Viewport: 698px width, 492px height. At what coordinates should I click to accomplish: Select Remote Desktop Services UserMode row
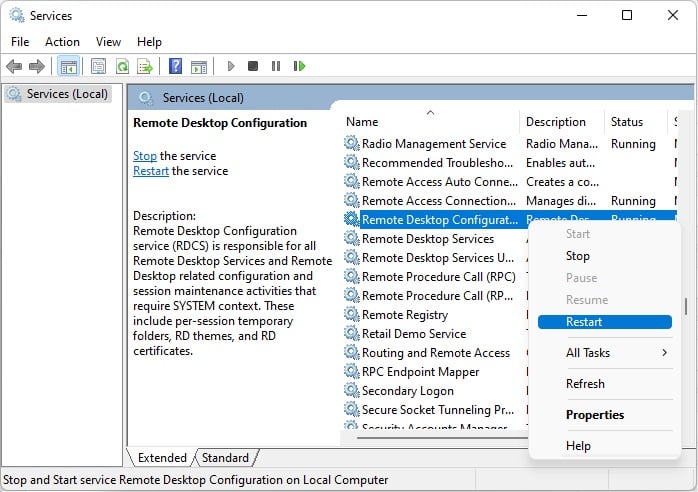(435, 258)
